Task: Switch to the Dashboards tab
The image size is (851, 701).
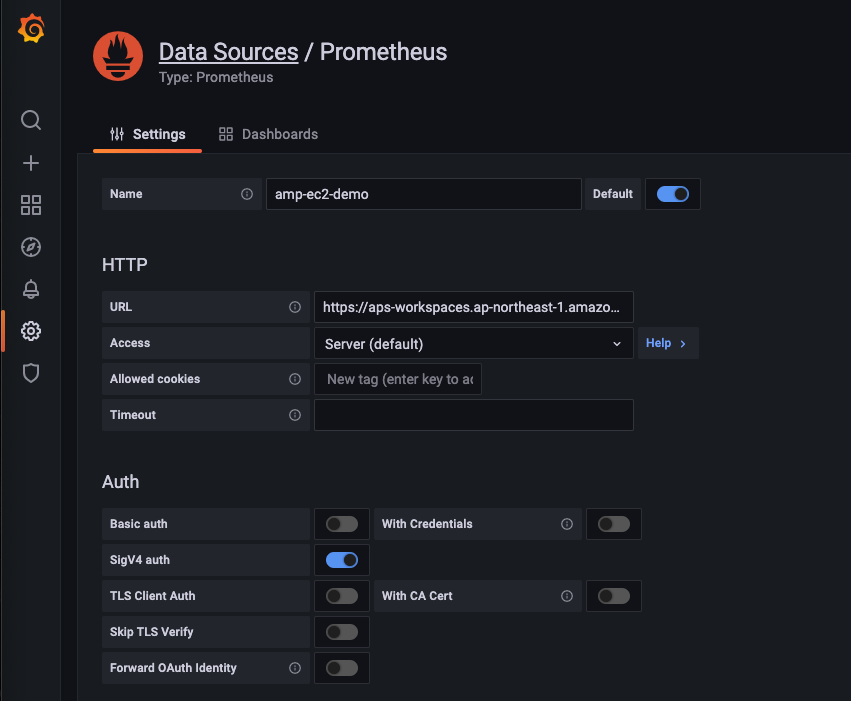Action: tap(268, 134)
